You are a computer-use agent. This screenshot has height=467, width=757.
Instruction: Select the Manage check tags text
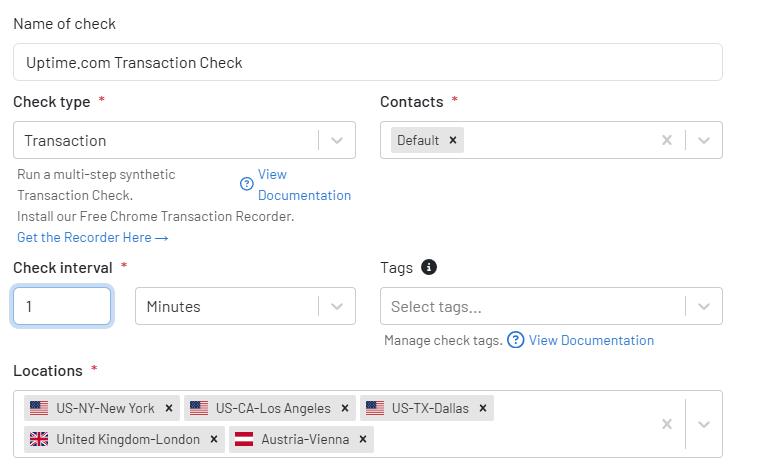pos(443,340)
